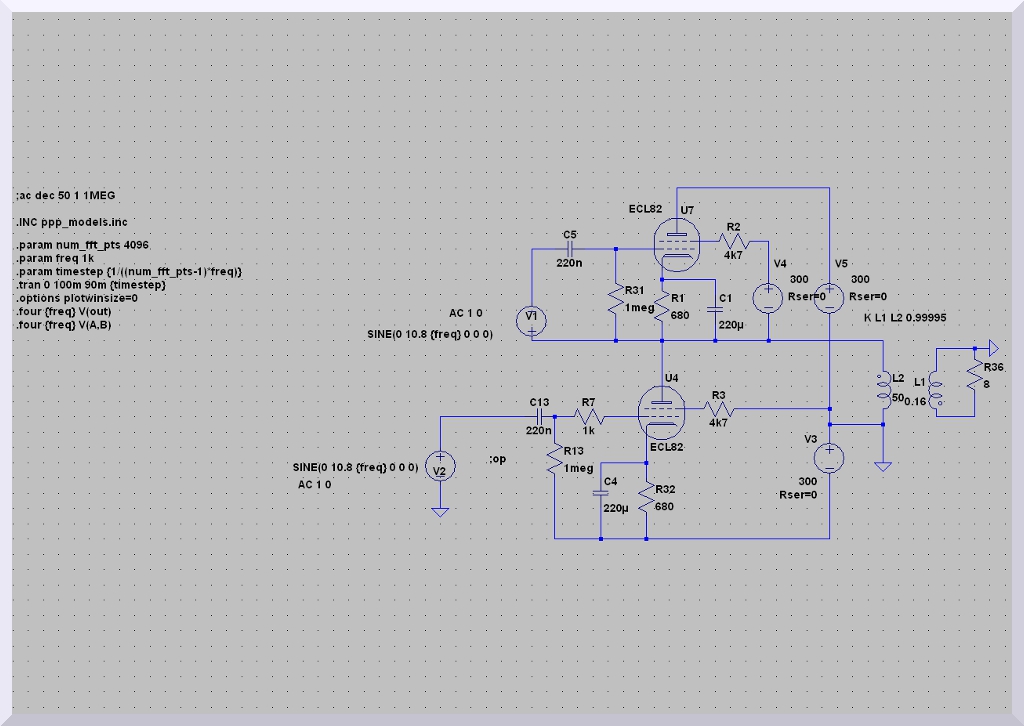Select resistor R7 1k symbol
The height and width of the screenshot is (726, 1024).
(588, 415)
